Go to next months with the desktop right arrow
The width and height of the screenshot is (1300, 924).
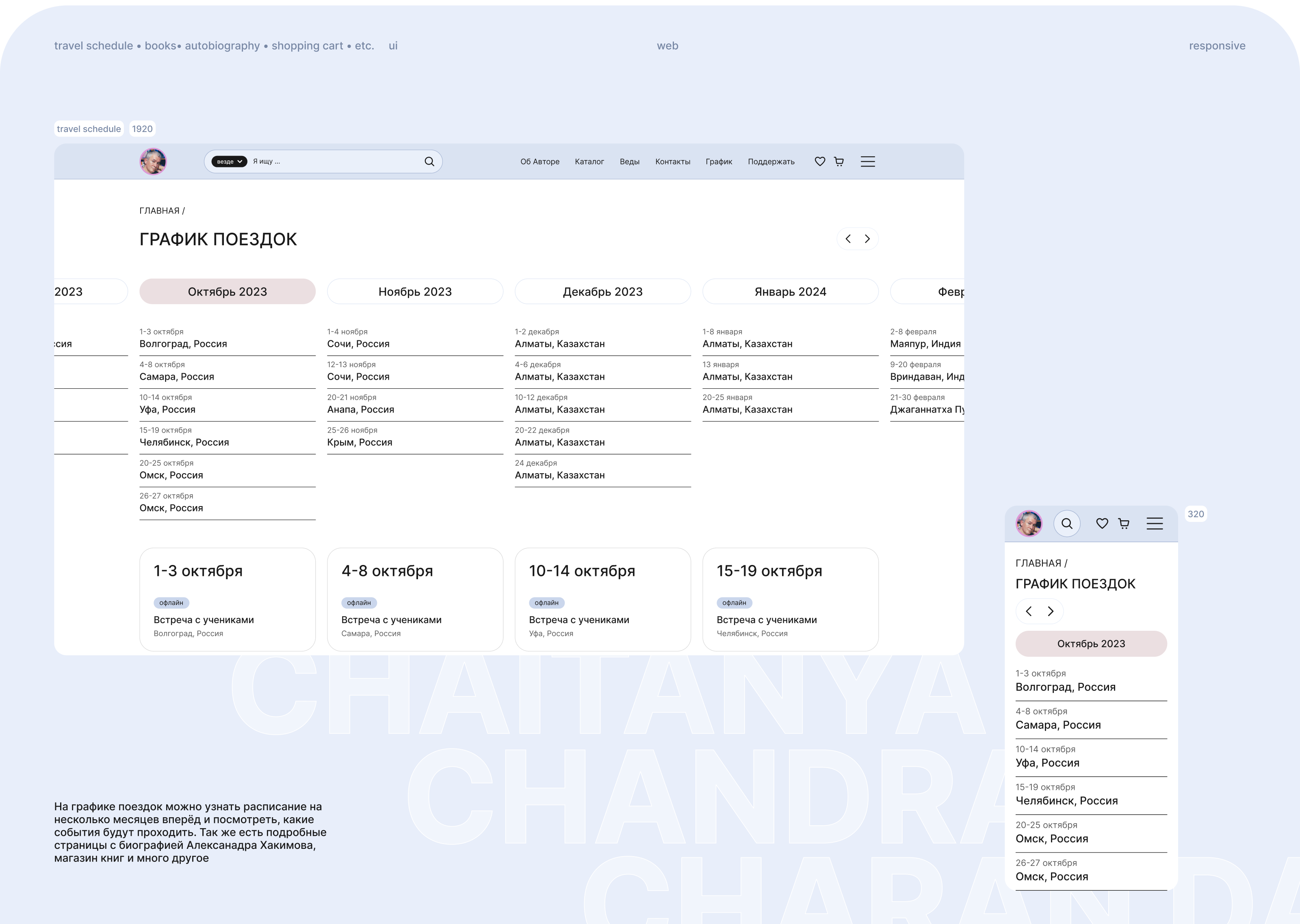(867, 239)
